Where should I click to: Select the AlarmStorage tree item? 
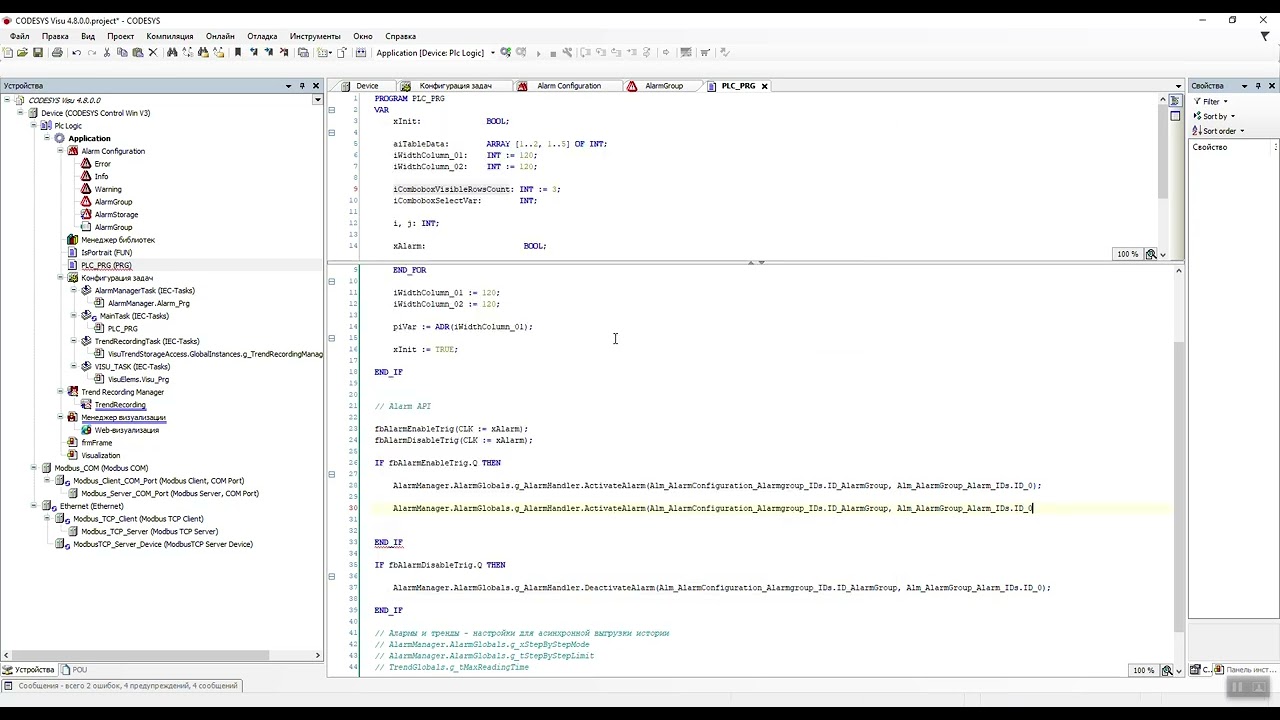click(116, 214)
